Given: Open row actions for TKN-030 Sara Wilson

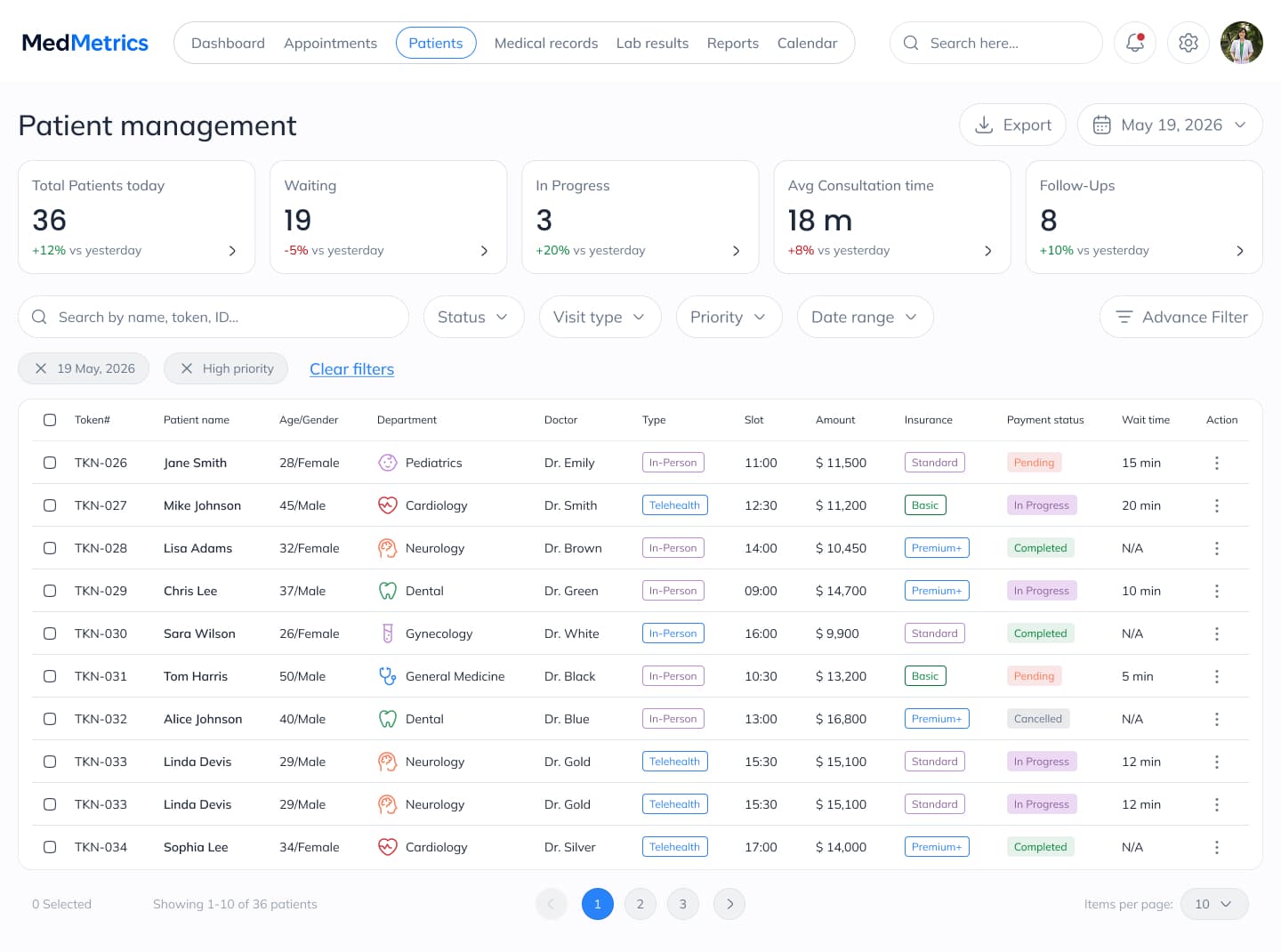Looking at the screenshot, I should 1217,633.
